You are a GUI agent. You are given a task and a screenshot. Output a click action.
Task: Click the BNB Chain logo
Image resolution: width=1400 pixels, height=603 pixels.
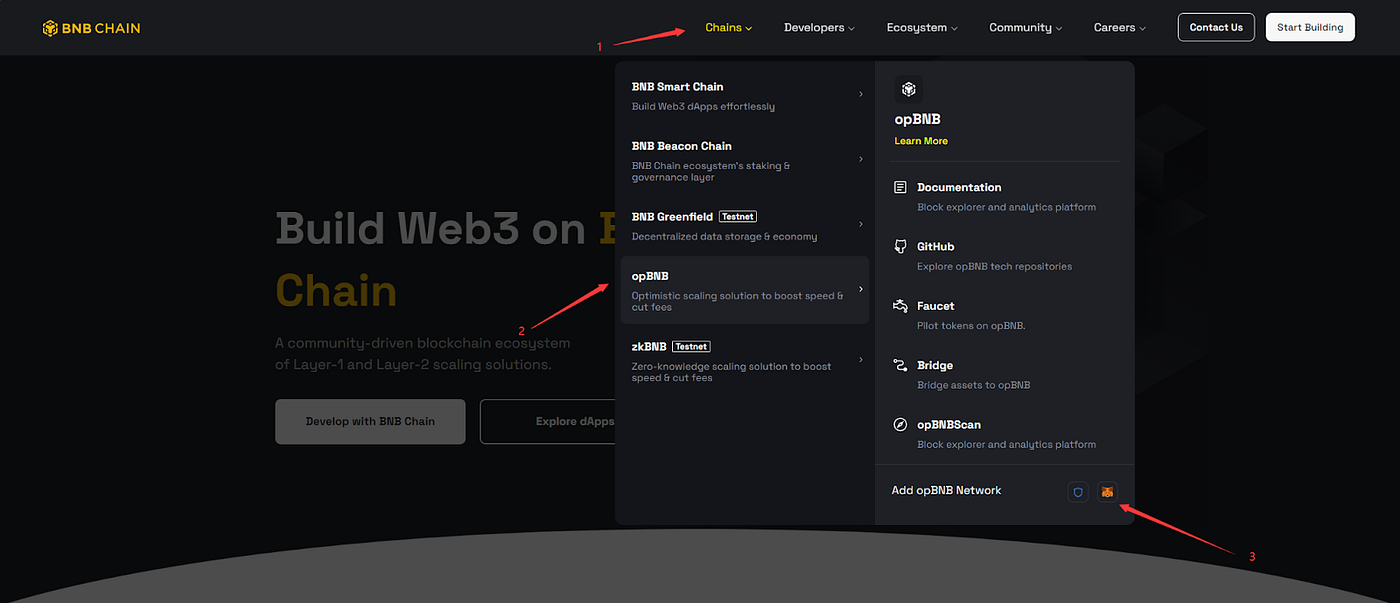coord(91,28)
